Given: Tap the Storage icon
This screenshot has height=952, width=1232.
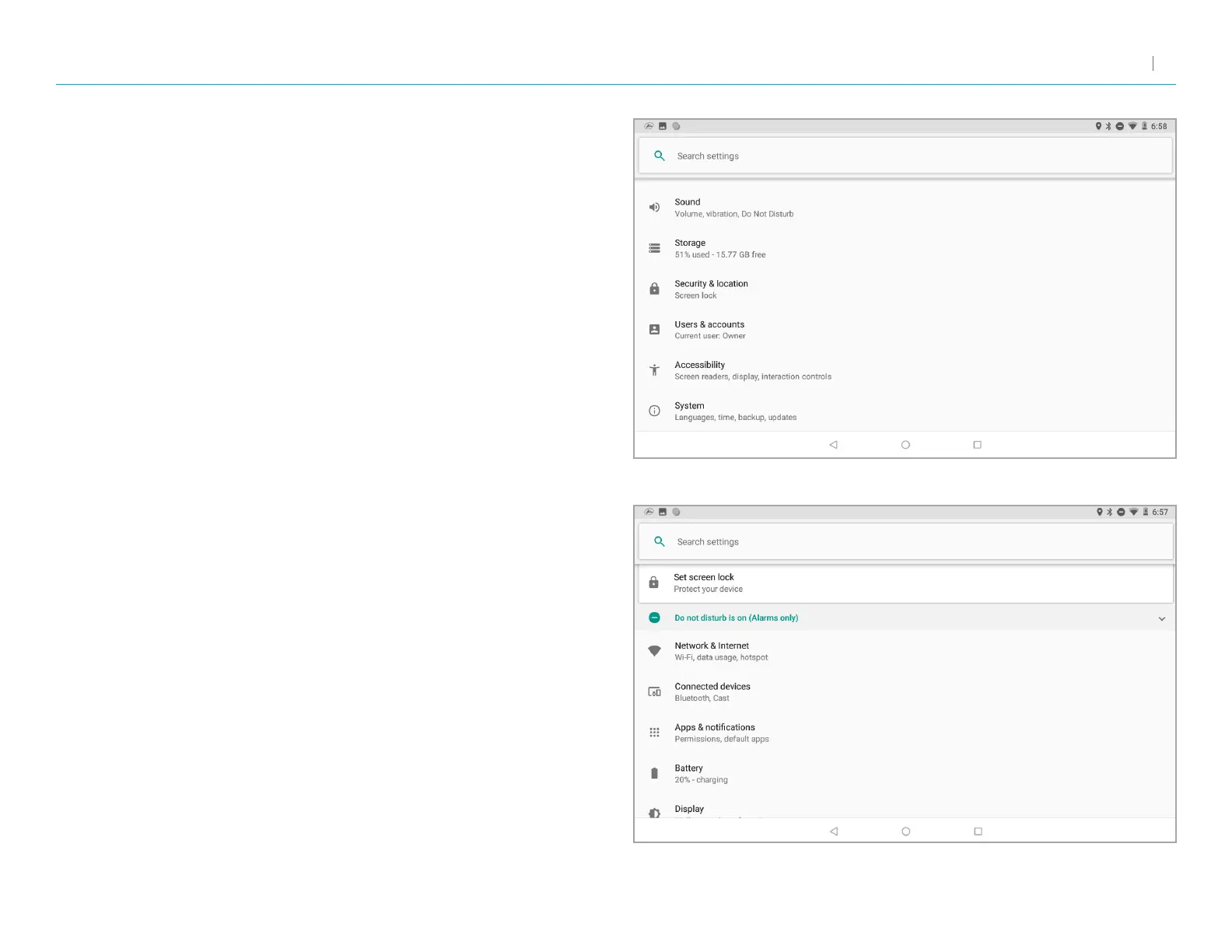Looking at the screenshot, I should [654, 249].
